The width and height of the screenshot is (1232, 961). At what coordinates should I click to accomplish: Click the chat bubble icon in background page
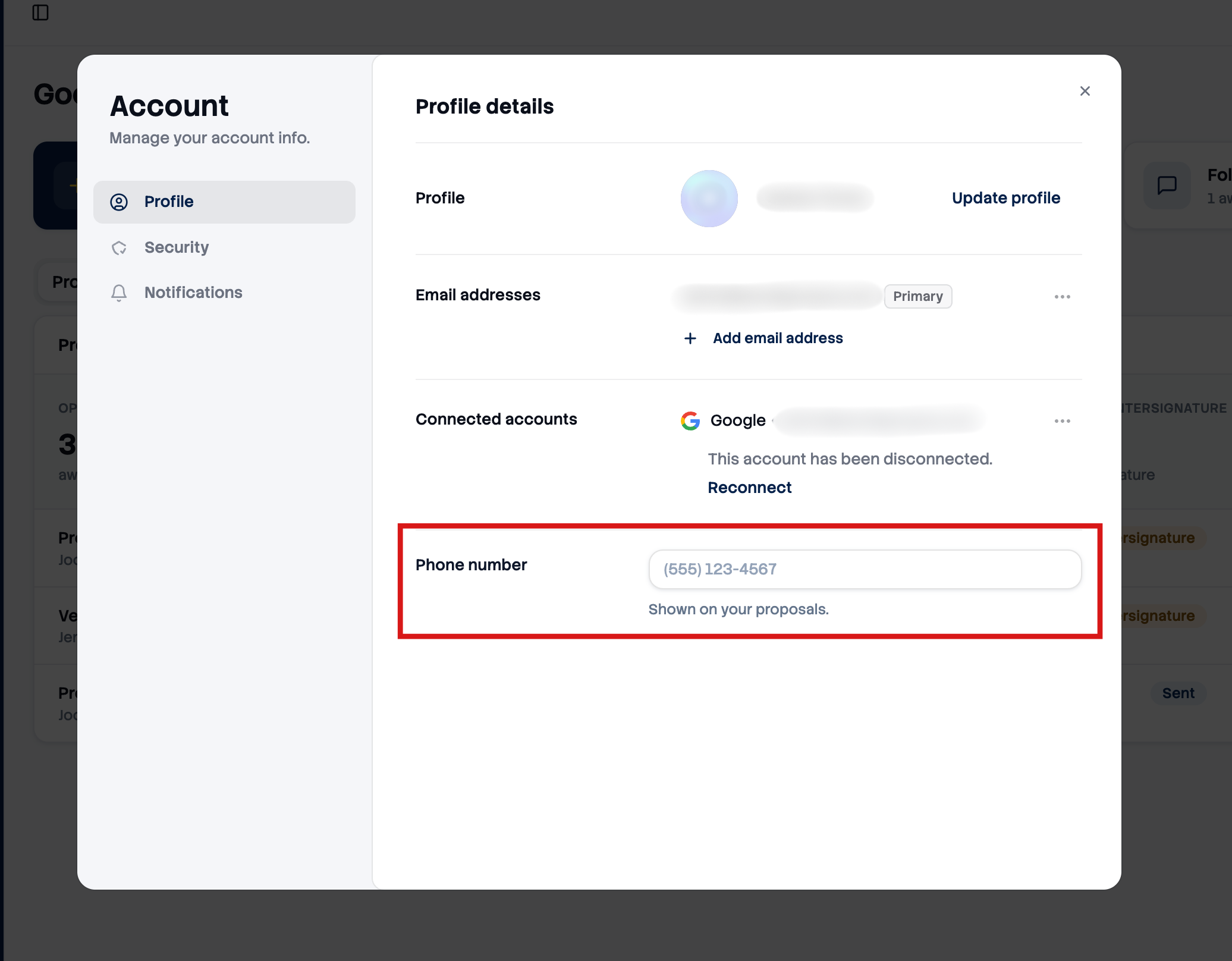pos(1167,185)
